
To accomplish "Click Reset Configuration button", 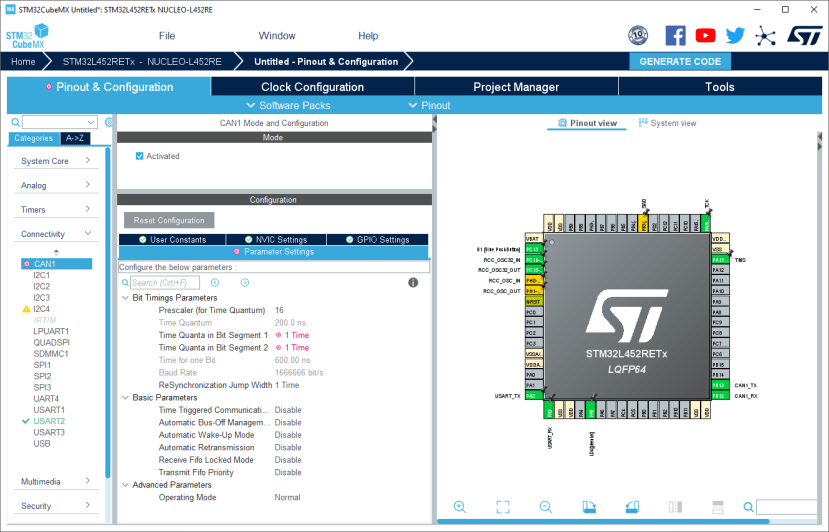I will (x=169, y=220).
